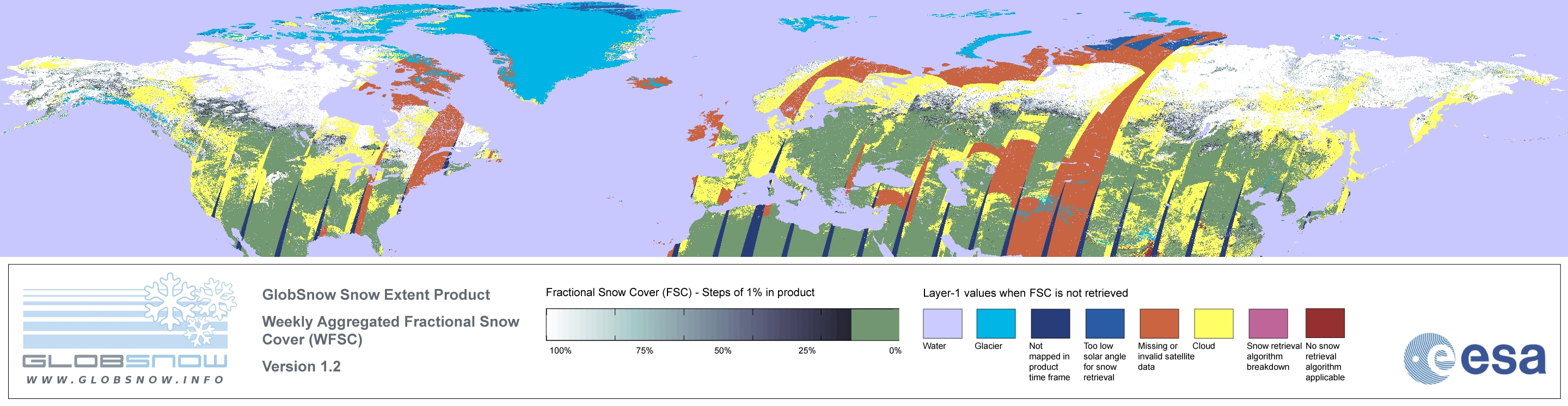
Task: Click the Water legend color swatch
Action: (942, 323)
